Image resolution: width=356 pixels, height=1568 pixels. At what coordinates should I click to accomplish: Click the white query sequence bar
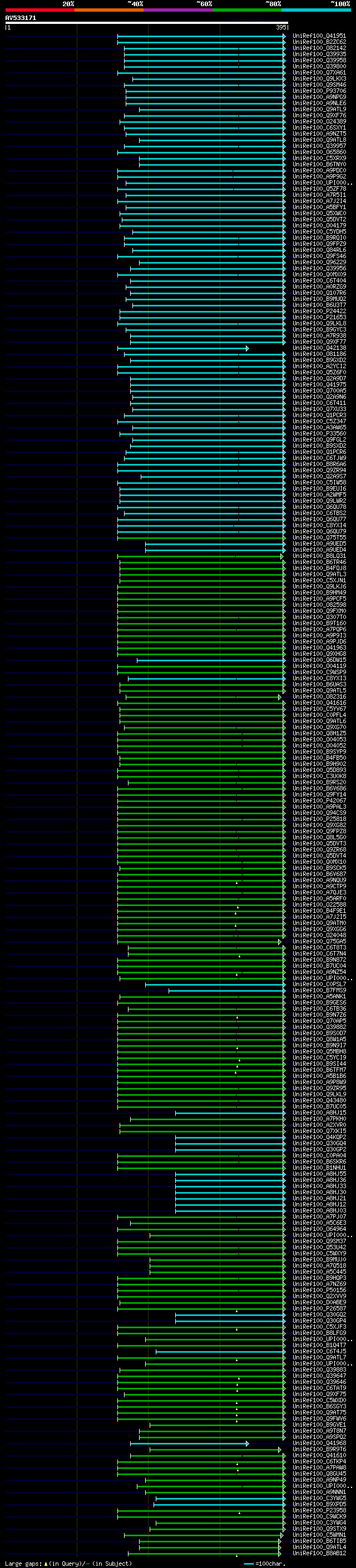(x=147, y=23)
